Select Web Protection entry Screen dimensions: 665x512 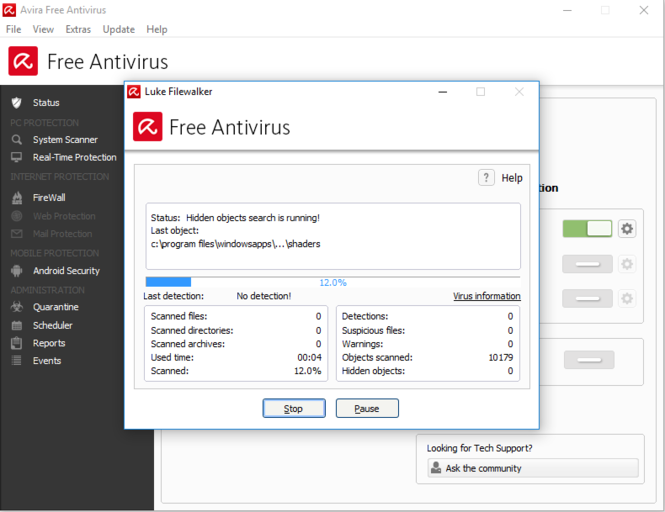[64, 216]
